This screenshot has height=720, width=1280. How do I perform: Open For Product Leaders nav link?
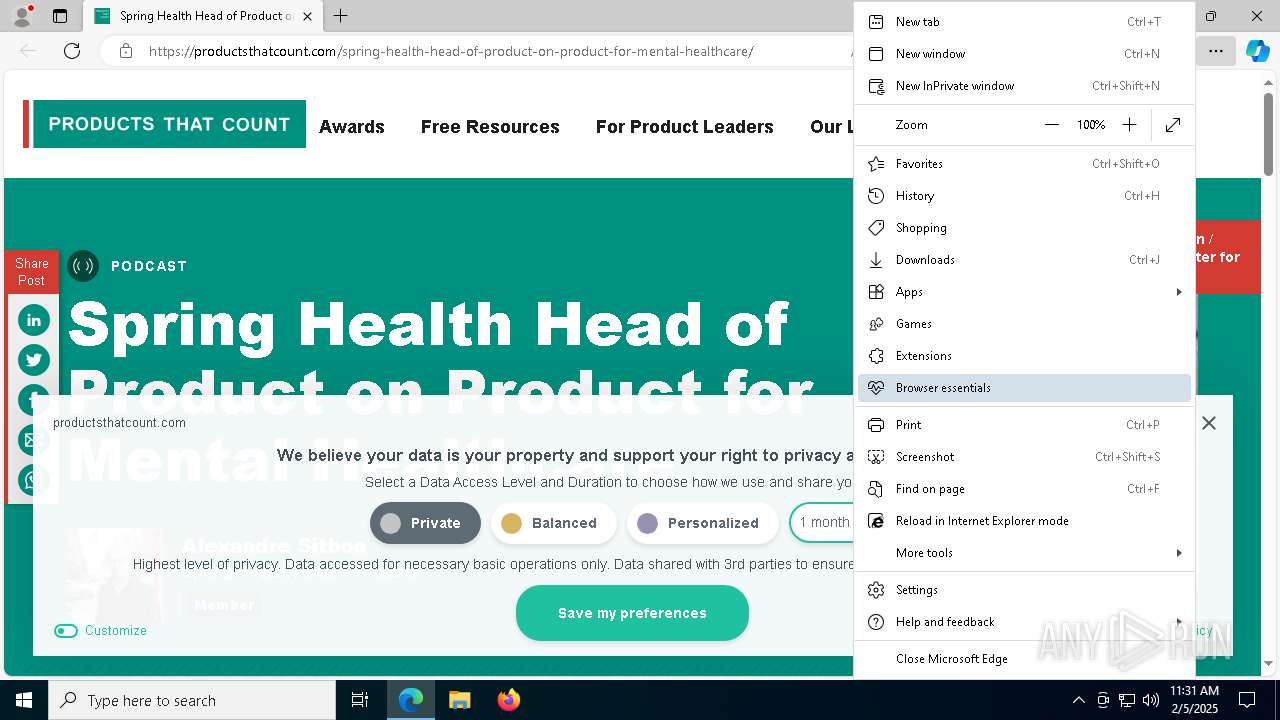point(685,127)
